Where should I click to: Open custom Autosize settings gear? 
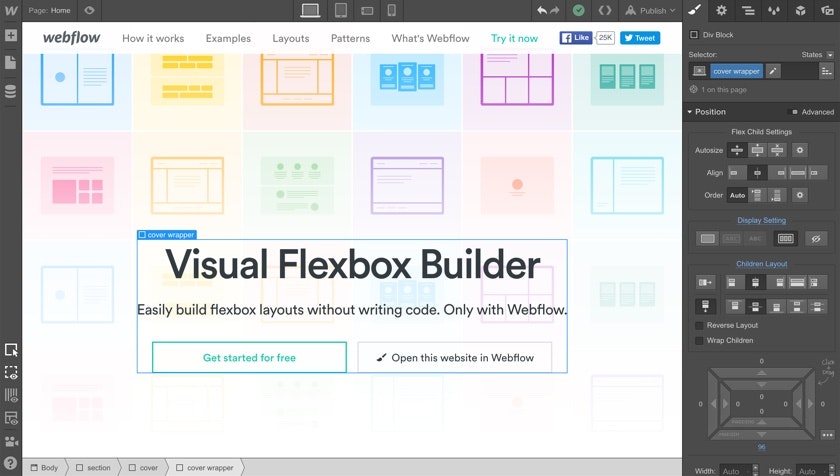[800, 150]
